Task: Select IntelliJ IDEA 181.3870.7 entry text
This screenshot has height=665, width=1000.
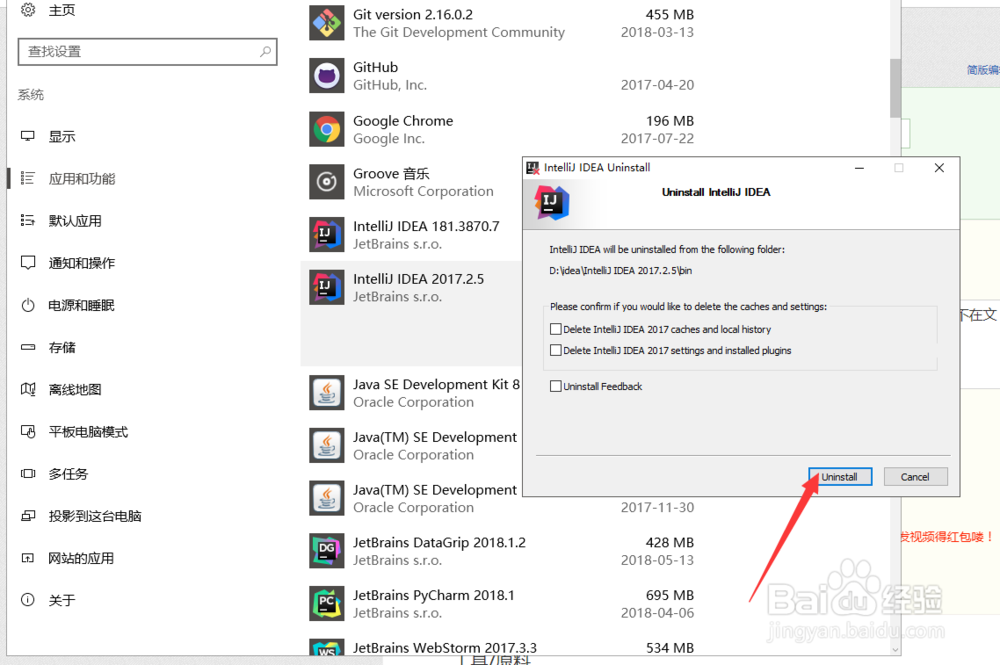Action: [426, 226]
